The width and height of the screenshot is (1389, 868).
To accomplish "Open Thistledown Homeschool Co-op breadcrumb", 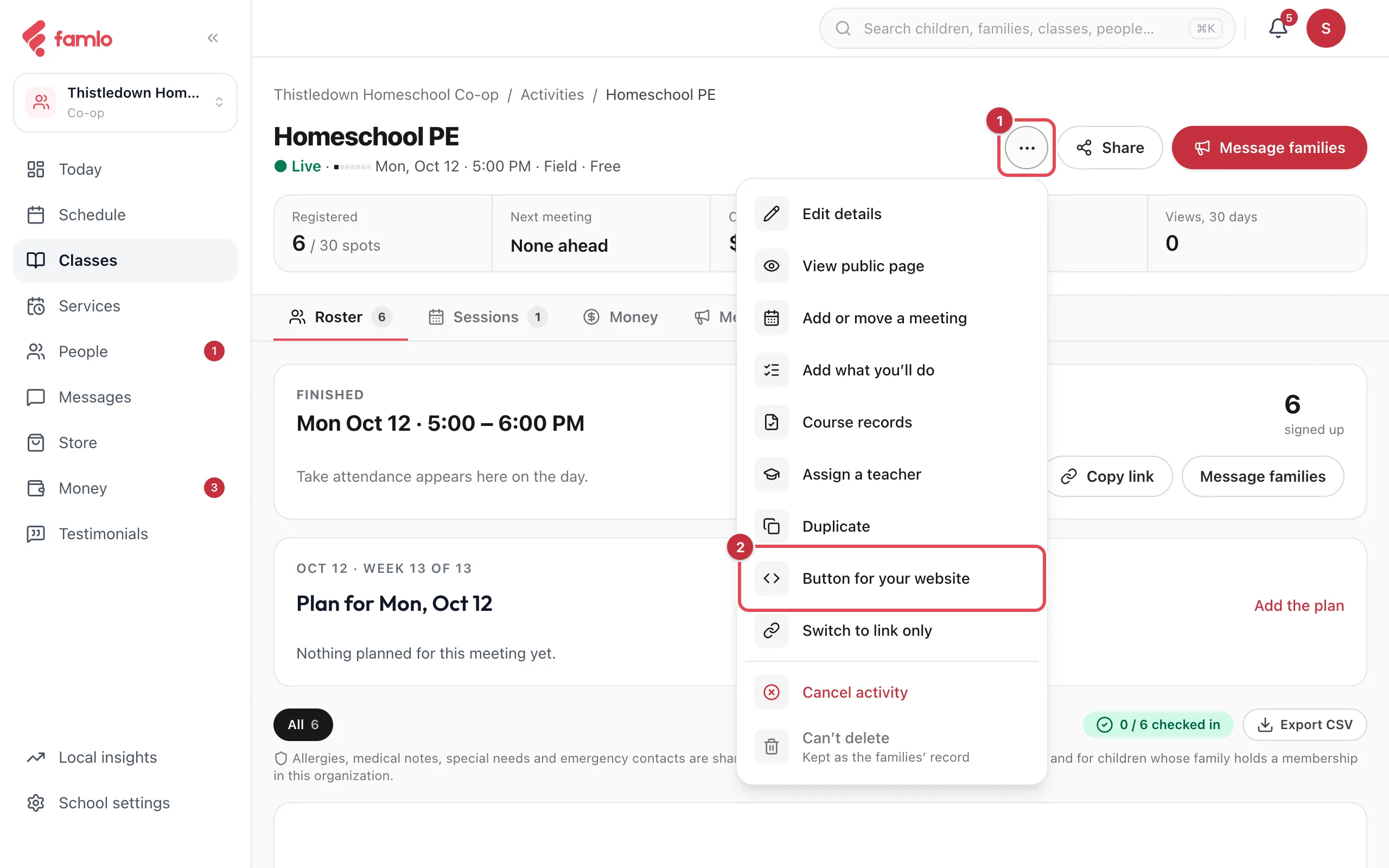I will click(386, 95).
